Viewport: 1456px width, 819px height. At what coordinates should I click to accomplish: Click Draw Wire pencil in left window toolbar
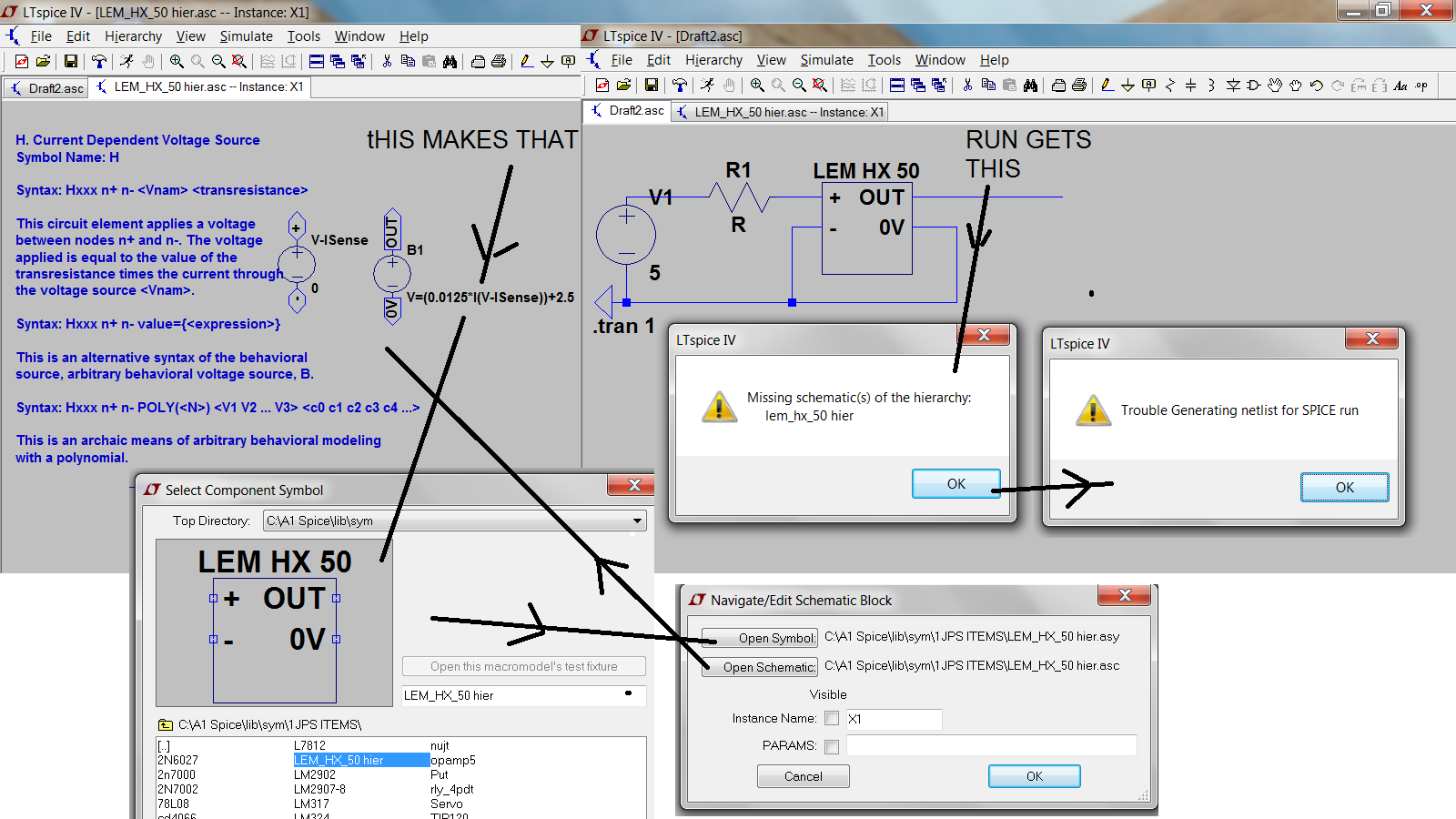pyautogui.click(x=526, y=61)
